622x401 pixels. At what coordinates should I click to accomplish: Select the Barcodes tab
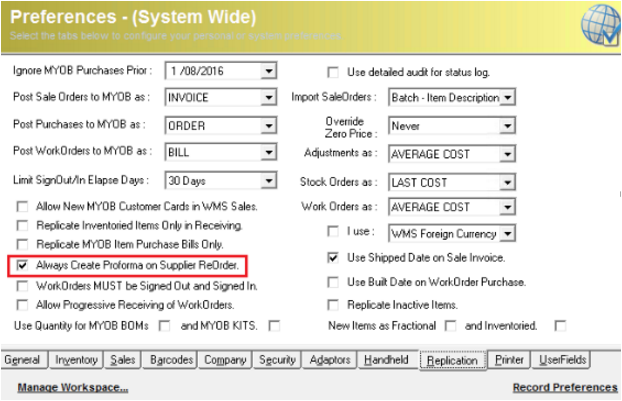click(x=171, y=360)
